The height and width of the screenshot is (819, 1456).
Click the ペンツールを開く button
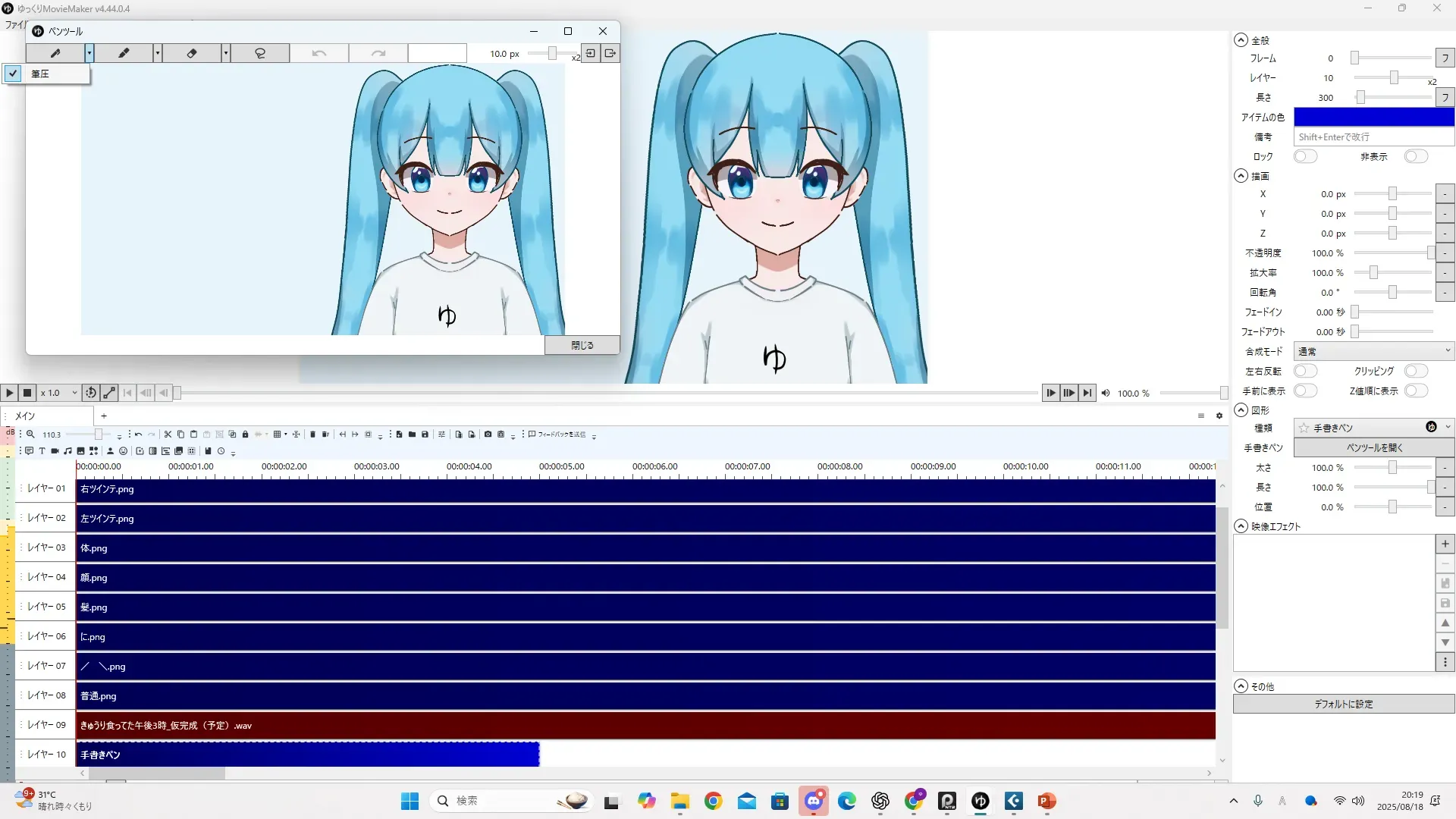[x=1373, y=447]
